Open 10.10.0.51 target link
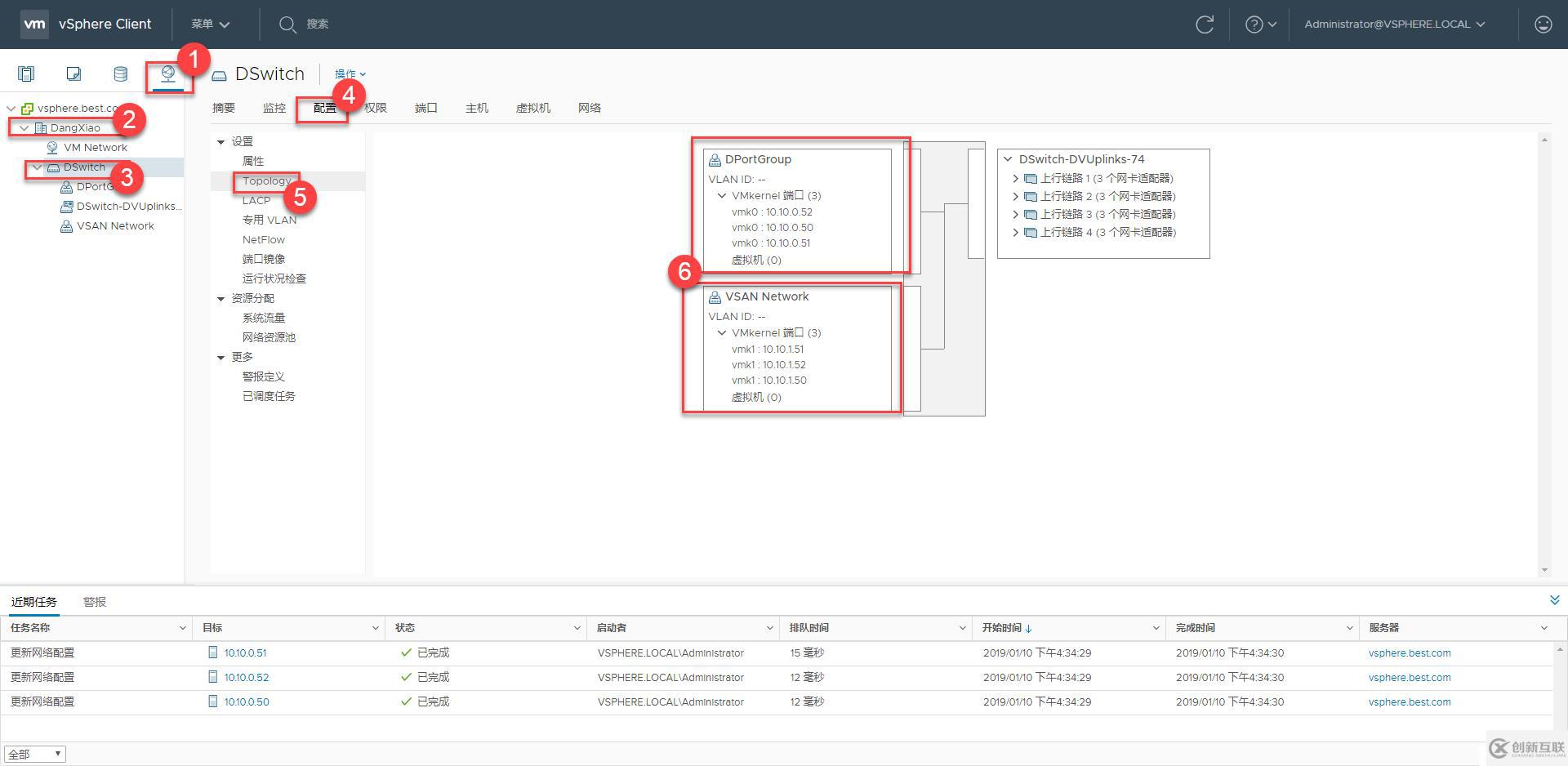Screen dimensions: 1568x766 [x=246, y=652]
